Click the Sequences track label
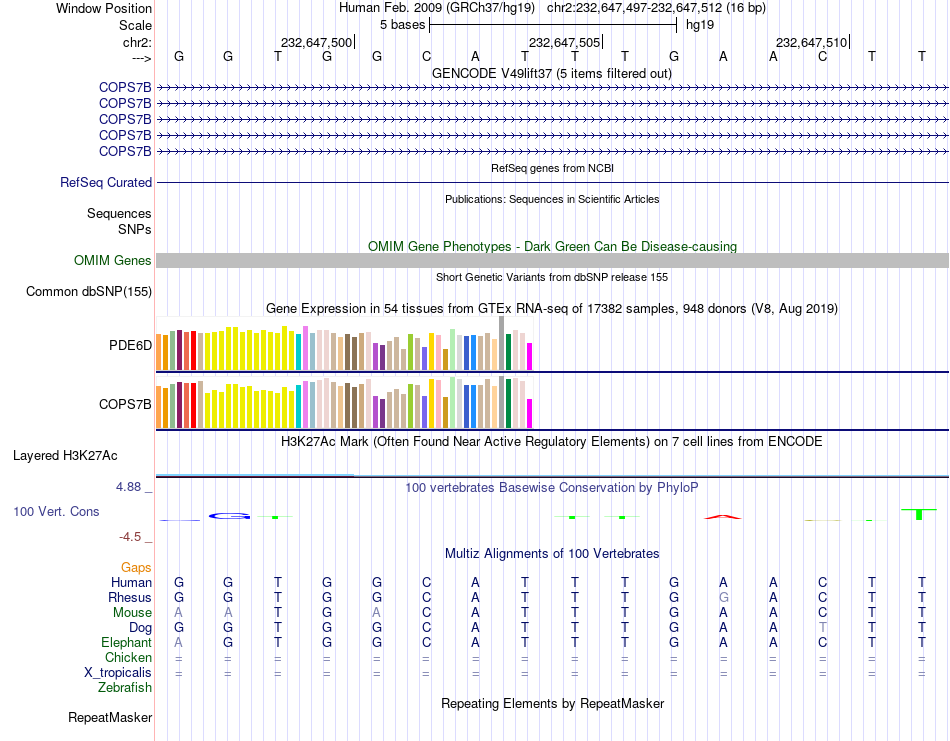 click(x=119, y=213)
